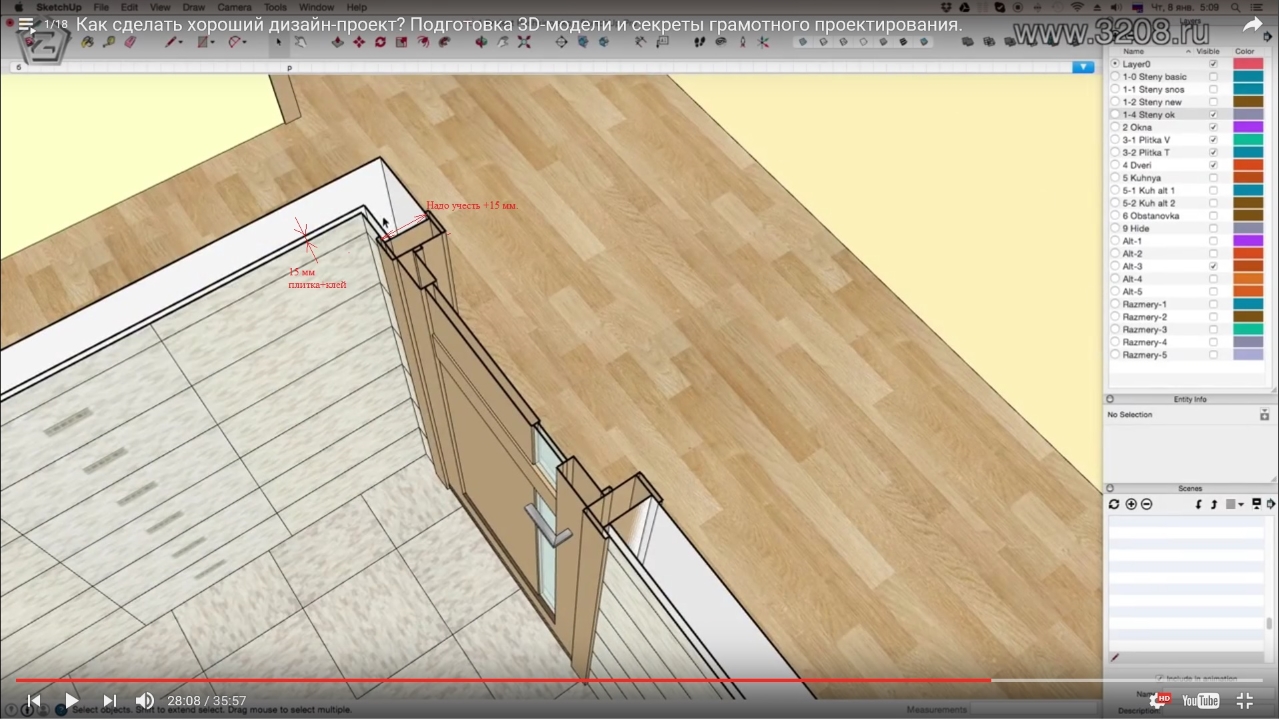Click the Layer0 color swatch

[1248, 64]
